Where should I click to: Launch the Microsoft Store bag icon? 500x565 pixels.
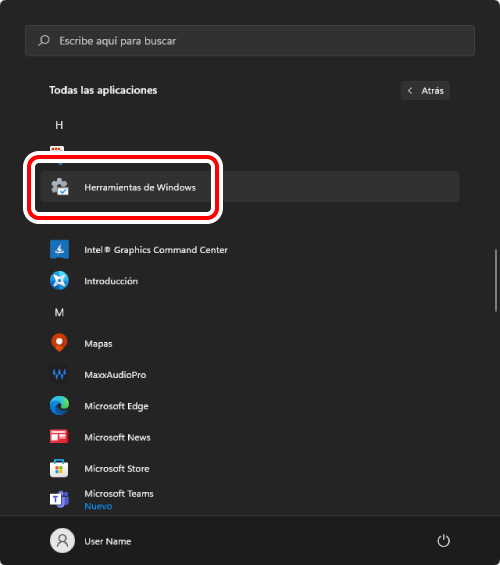click(59, 468)
